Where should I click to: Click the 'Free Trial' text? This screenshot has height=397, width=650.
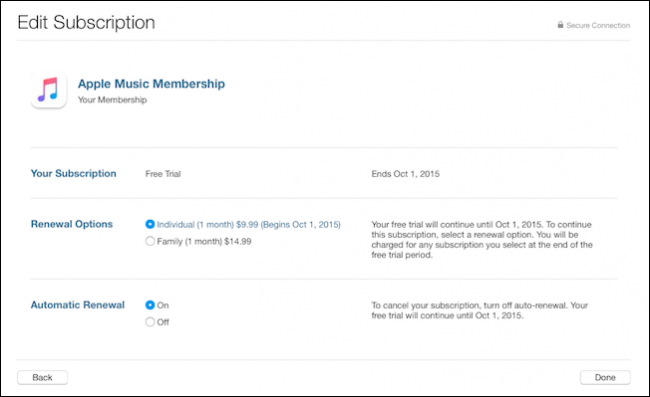tap(163, 174)
